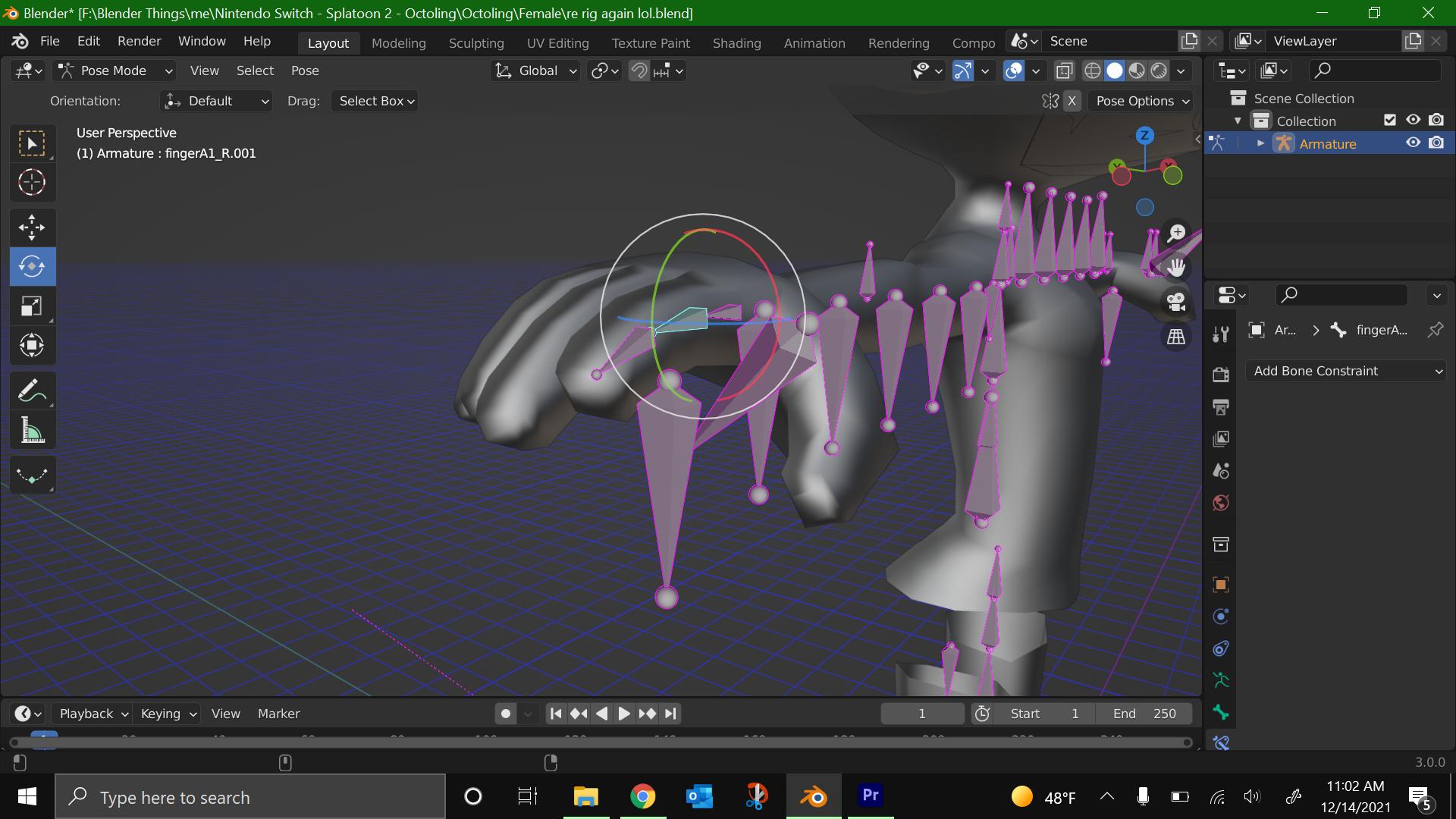The image size is (1456, 819).
Task: Open the Scene properties tab
Action: click(x=1221, y=471)
